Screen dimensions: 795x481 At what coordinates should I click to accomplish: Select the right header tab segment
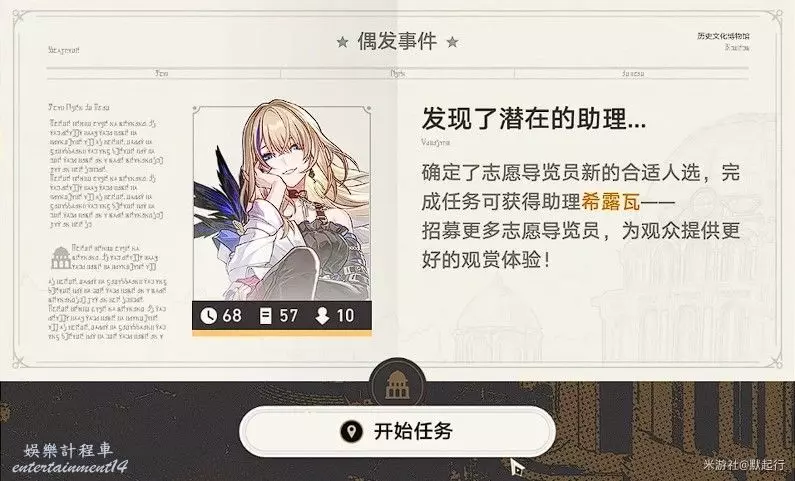click(632, 73)
